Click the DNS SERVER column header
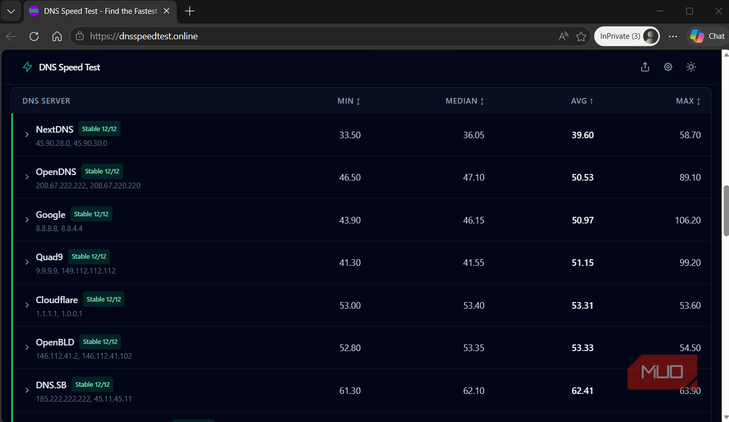 click(x=46, y=101)
